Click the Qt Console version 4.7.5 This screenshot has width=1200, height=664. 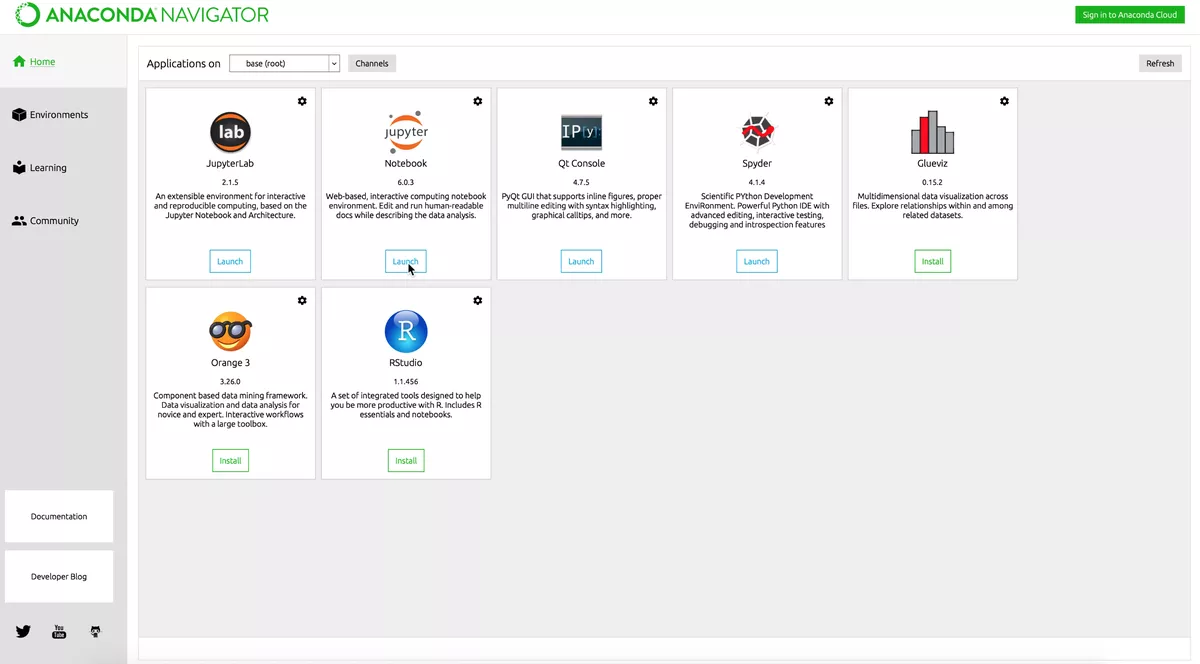tap(581, 183)
